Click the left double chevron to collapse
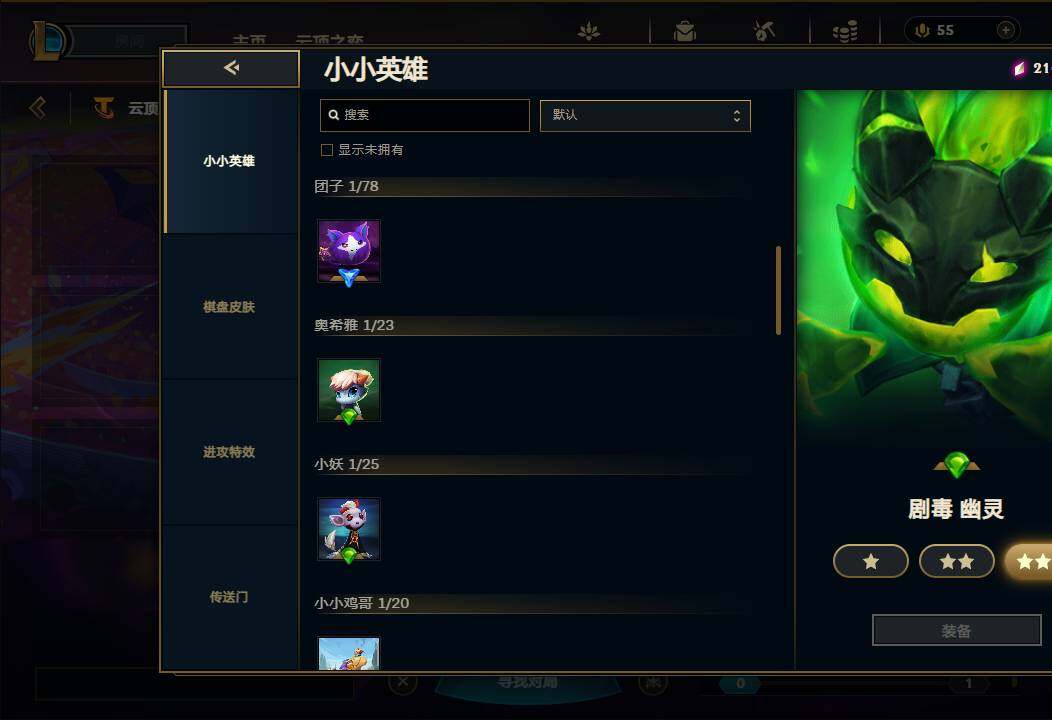1052x720 pixels. click(38, 107)
